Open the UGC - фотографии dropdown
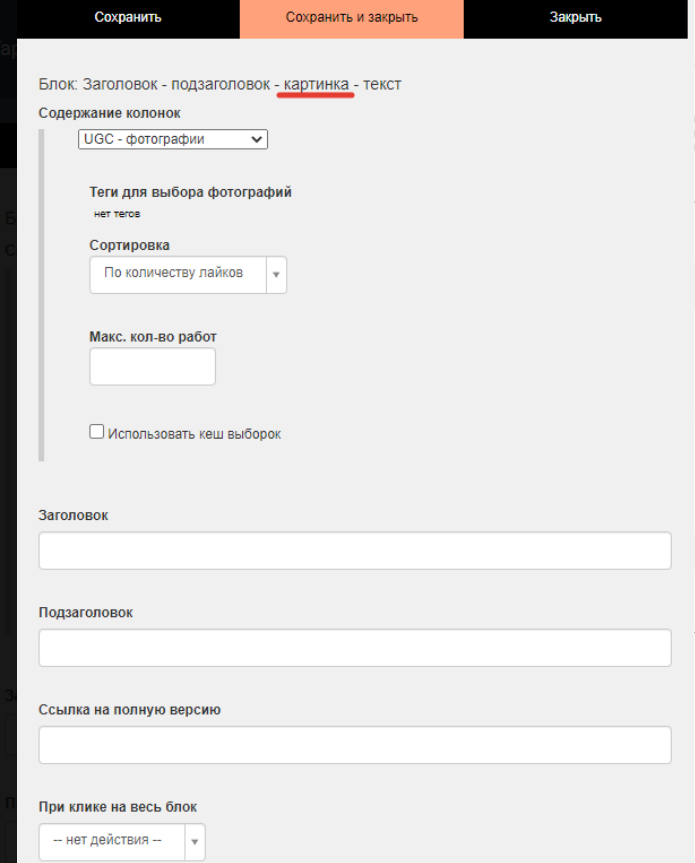The width and height of the screenshot is (695, 863). point(173,139)
